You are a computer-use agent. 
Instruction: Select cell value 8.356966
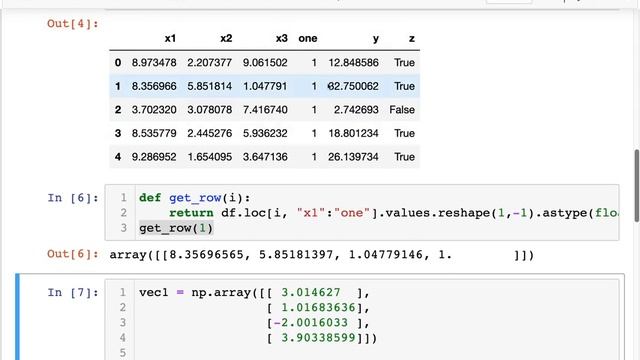[x=154, y=86]
